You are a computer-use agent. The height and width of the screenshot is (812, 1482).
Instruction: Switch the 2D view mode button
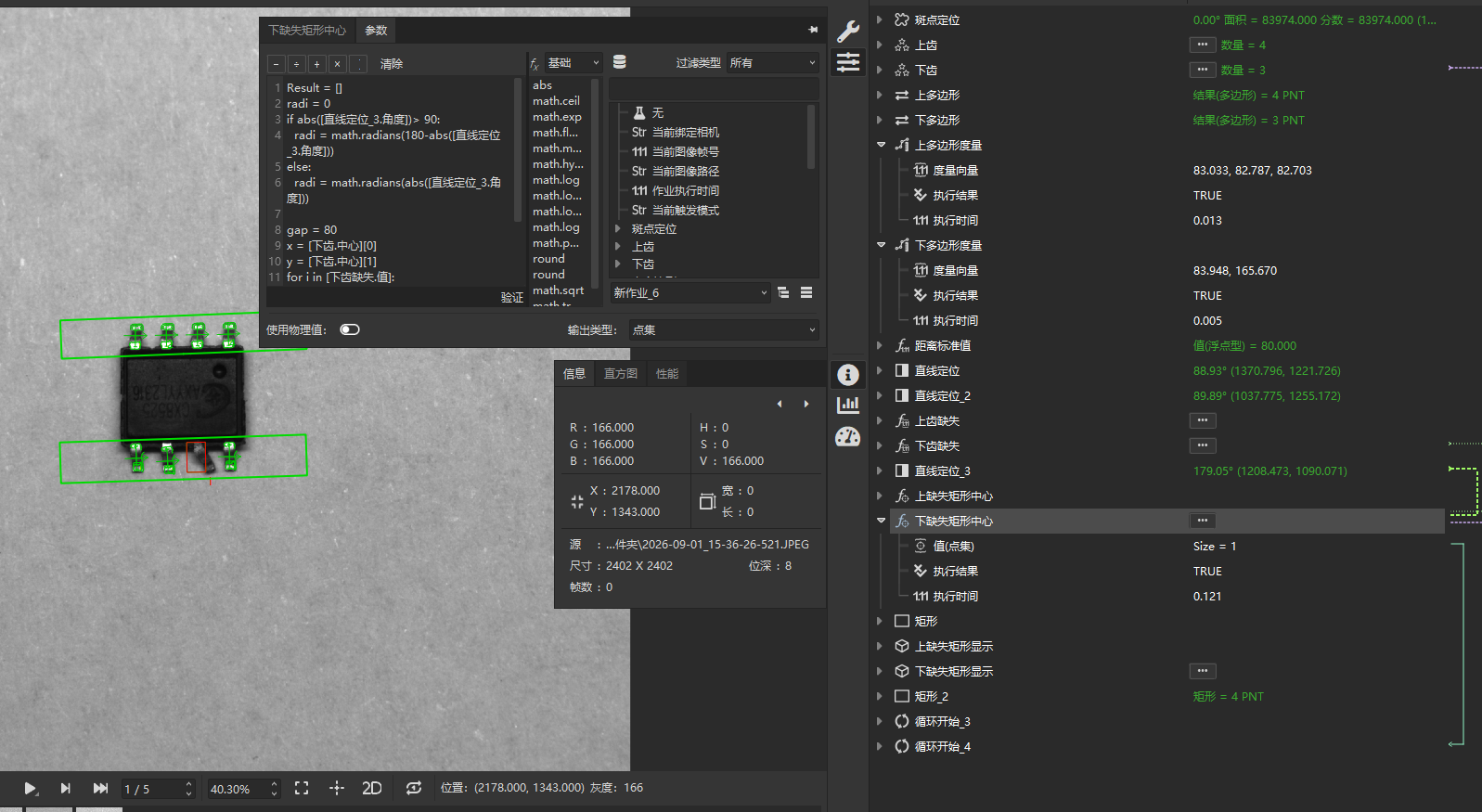click(372, 788)
